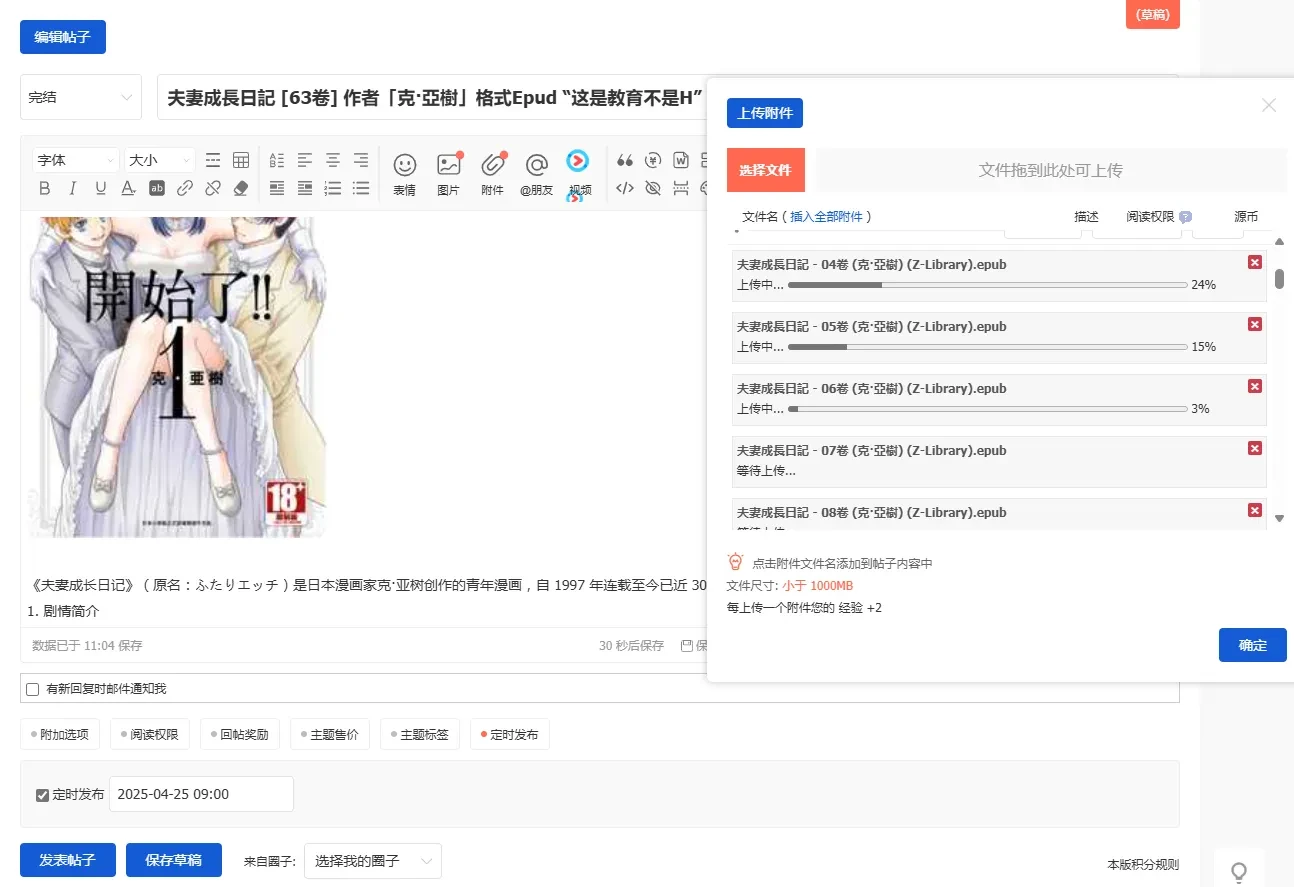Click the @朋友 mention icon

click(536, 173)
